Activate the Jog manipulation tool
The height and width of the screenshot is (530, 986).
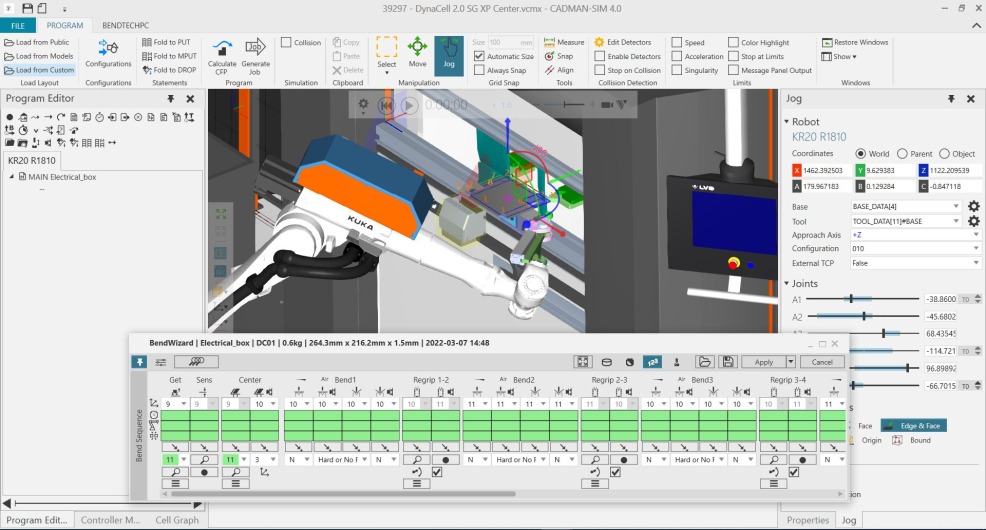click(x=449, y=55)
